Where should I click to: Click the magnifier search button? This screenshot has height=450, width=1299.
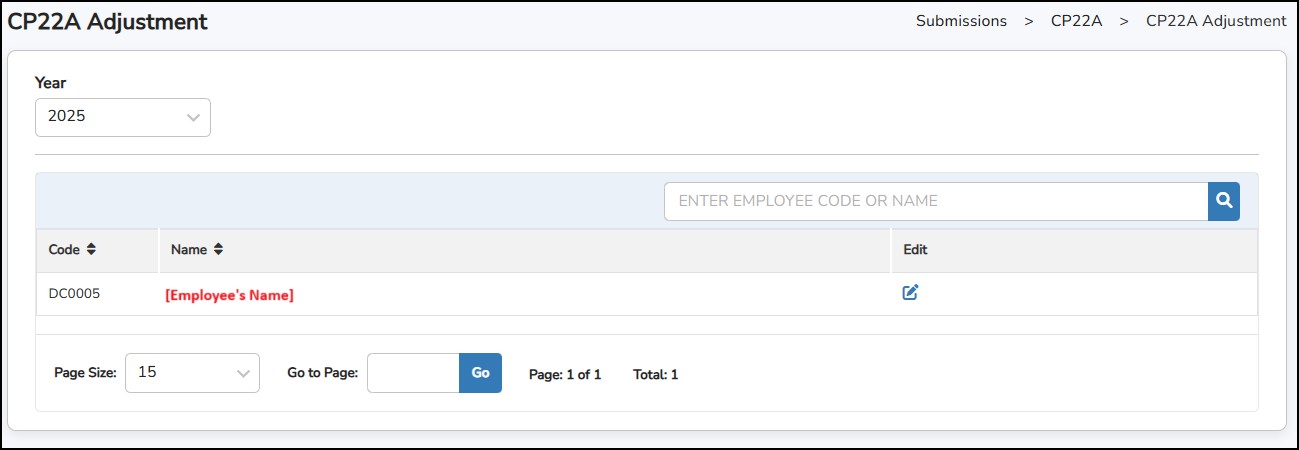(x=1223, y=201)
